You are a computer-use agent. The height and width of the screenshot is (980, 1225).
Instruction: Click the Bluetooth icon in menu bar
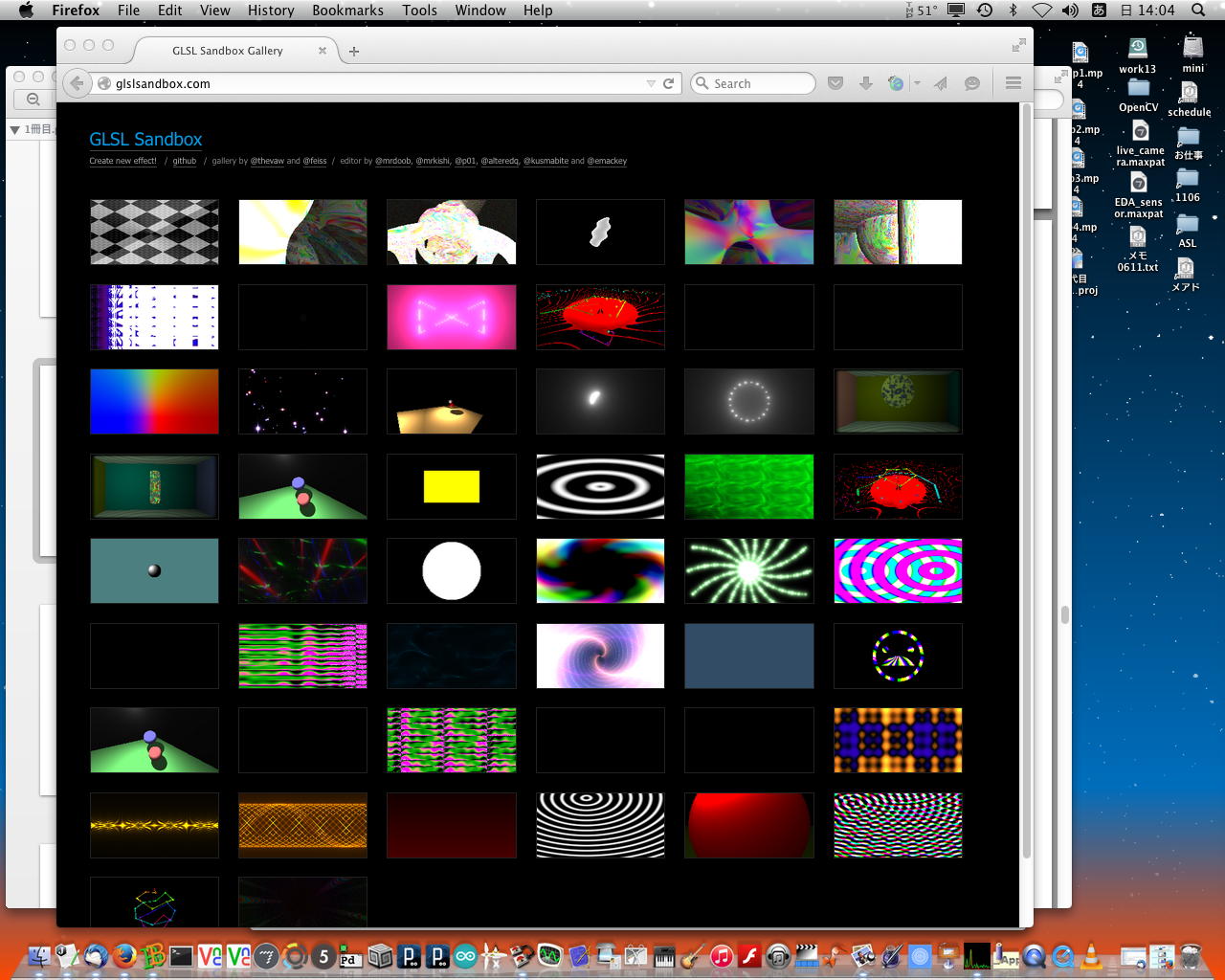pos(1013,10)
